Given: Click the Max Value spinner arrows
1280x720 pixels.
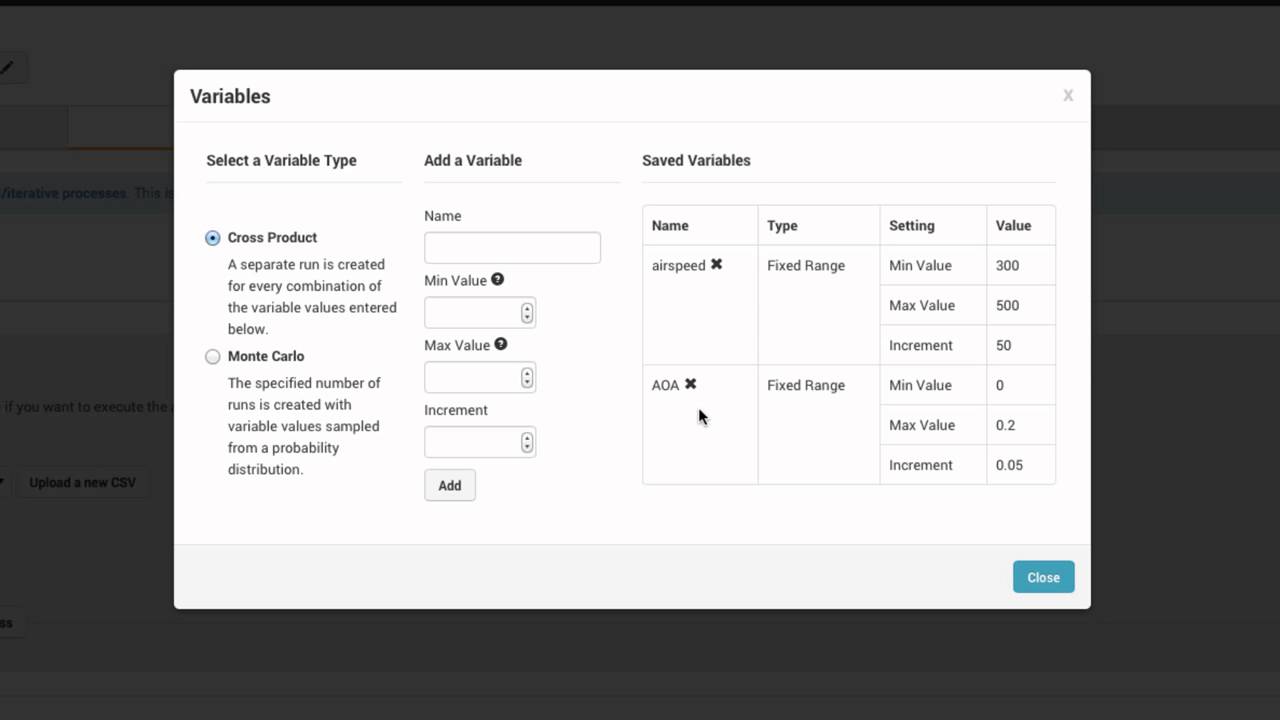Looking at the screenshot, I should pyautogui.click(x=527, y=378).
